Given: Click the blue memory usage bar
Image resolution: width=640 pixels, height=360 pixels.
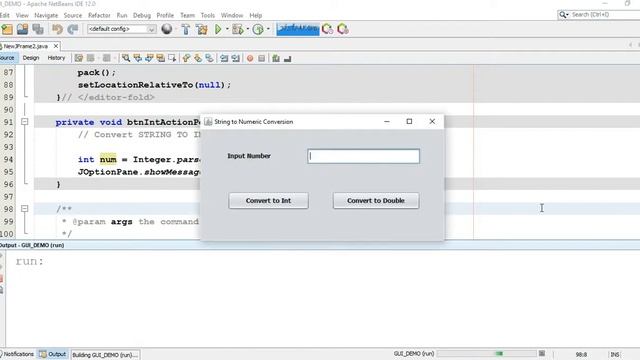Looking at the screenshot, I should (298, 29).
